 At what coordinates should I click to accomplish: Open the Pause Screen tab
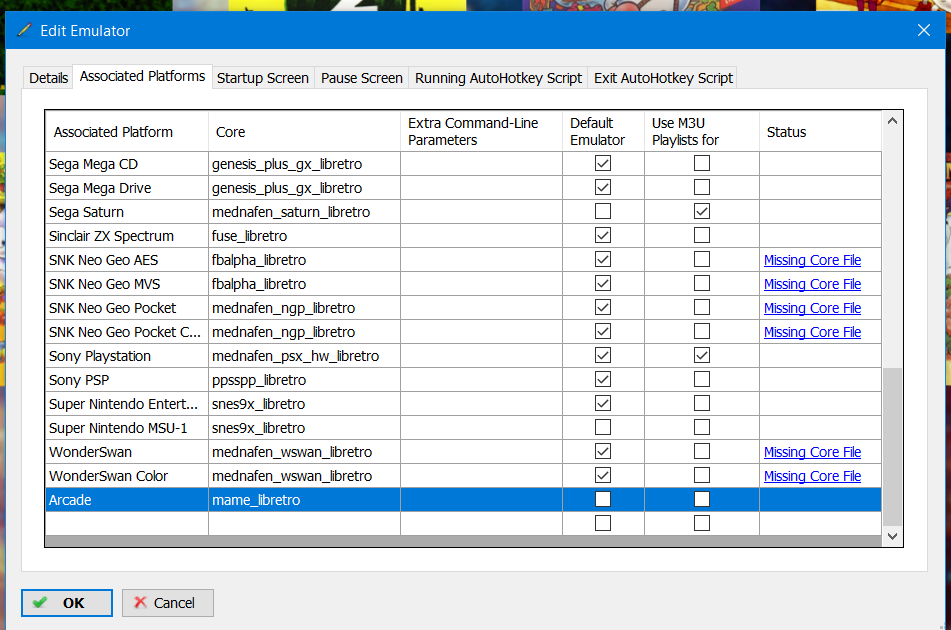361,78
